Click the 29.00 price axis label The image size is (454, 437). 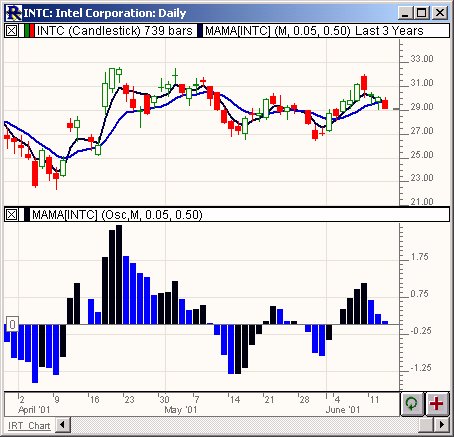click(422, 107)
